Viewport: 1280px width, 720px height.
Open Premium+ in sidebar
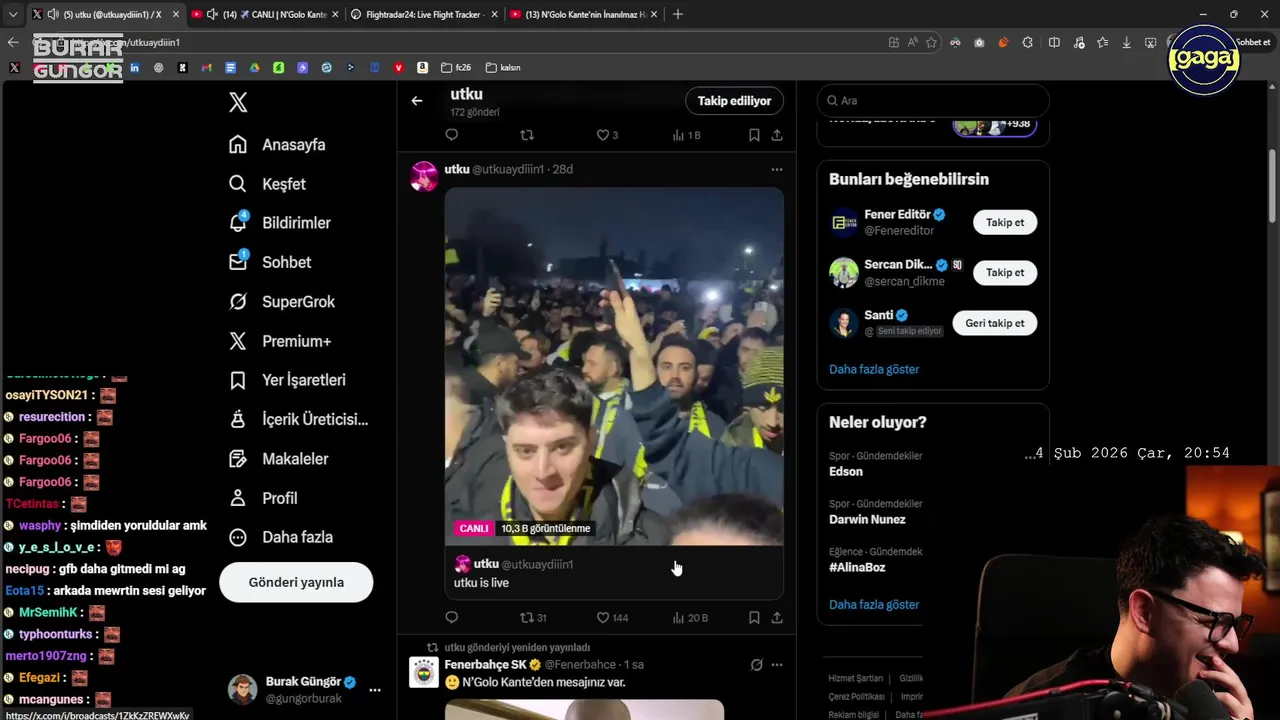(279, 341)
